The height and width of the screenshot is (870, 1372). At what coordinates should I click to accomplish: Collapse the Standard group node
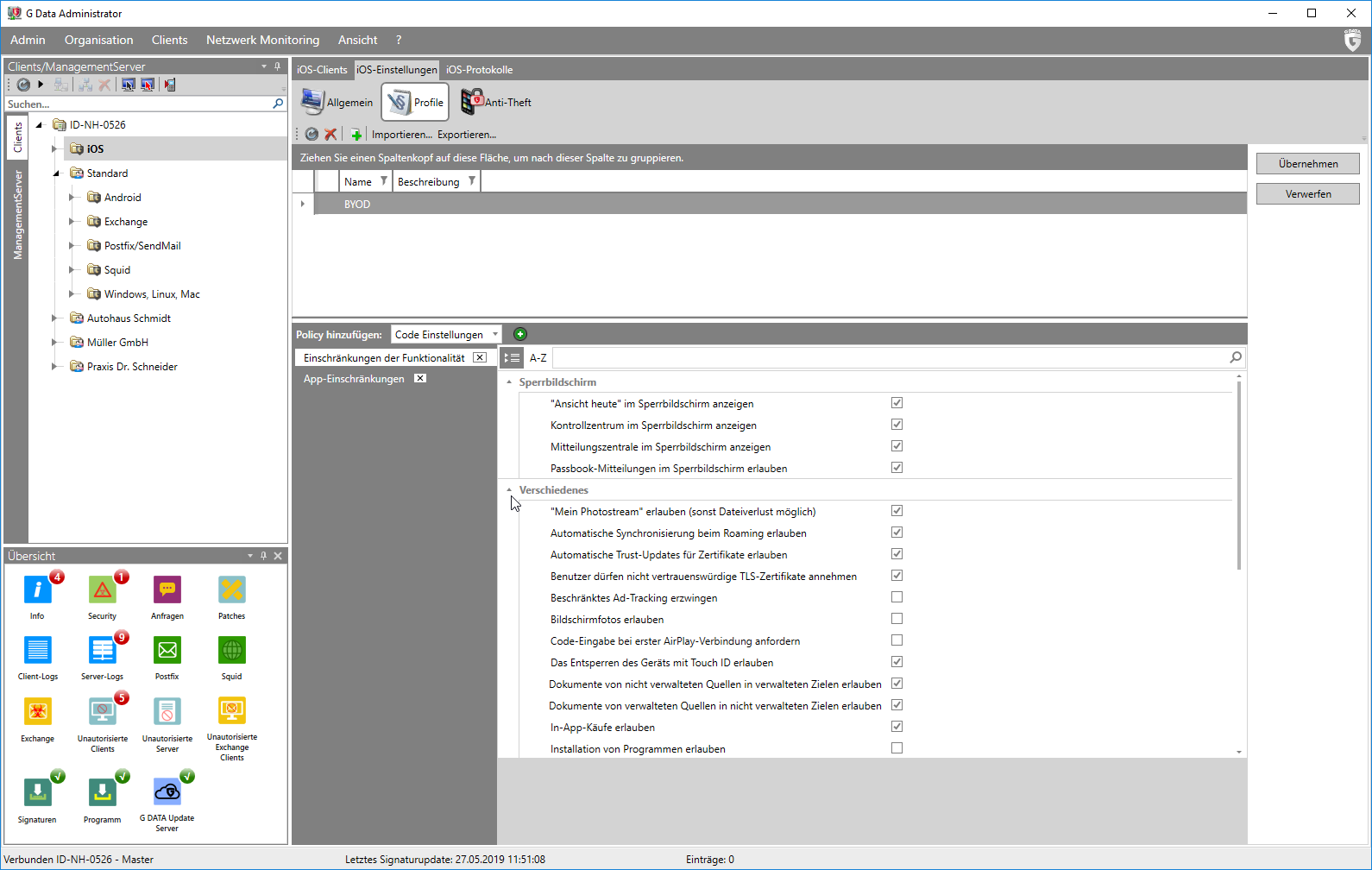coord(56,173)
